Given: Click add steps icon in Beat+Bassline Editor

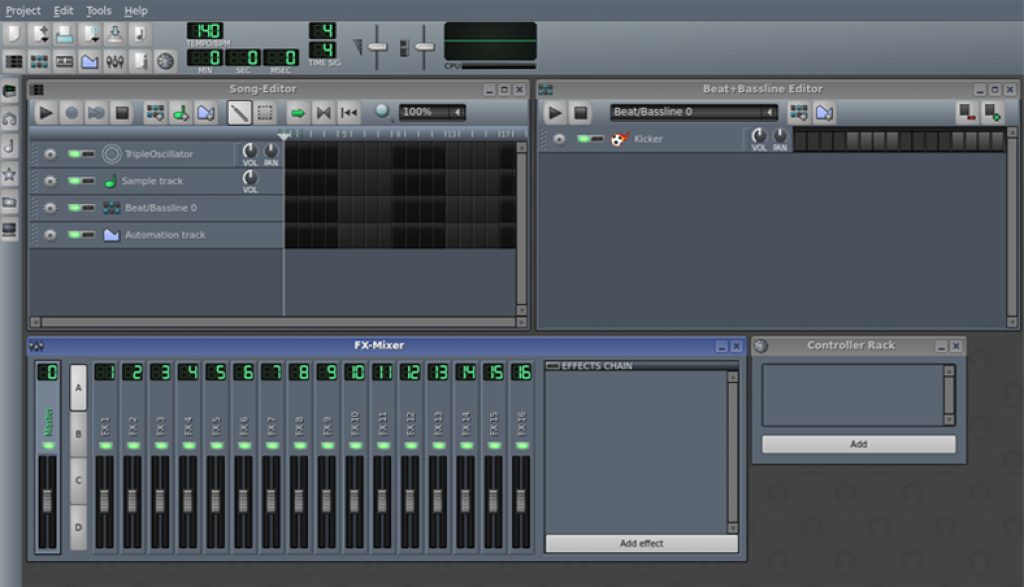Looking at the screenshot, I should 993,112.
